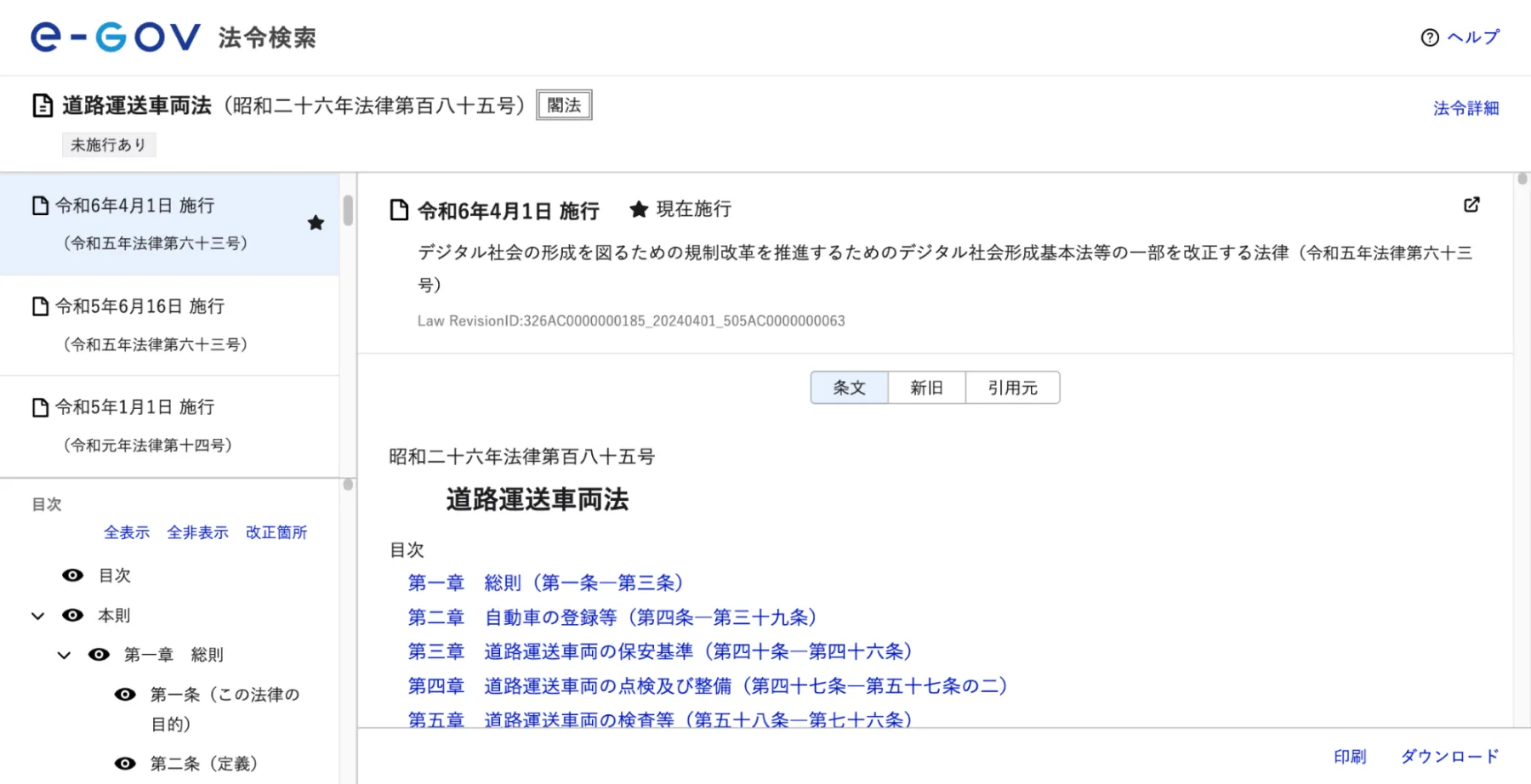This screenshot has height=784, width=1531.
Task: Hide 目次 using its eye toggle
Action: (72, 575)
